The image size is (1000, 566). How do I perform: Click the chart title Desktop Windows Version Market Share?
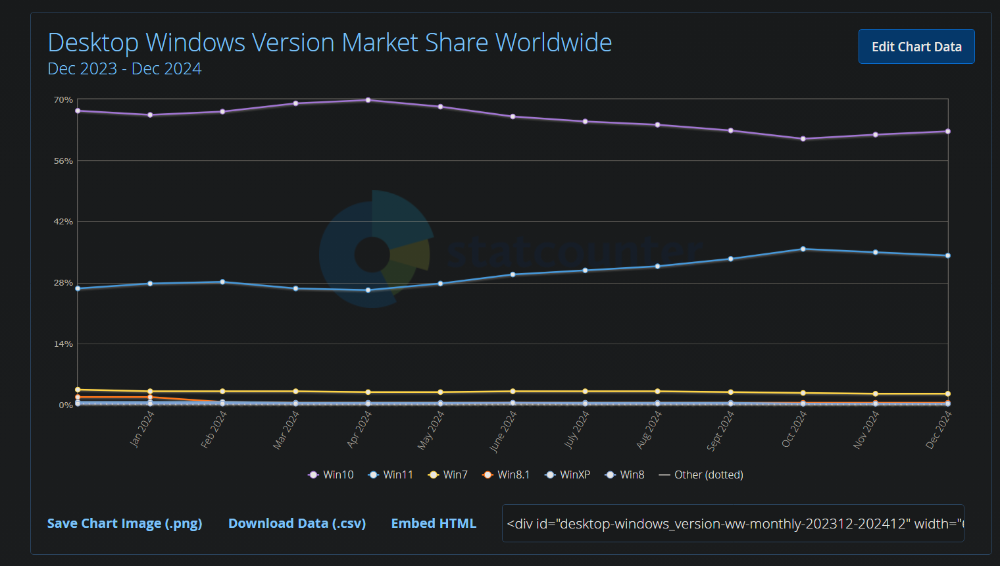[x=330, y=43]
